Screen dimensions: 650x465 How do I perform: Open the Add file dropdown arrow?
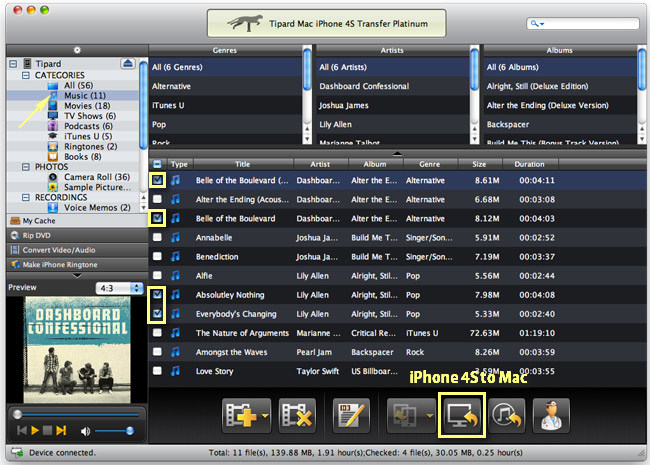264,416
